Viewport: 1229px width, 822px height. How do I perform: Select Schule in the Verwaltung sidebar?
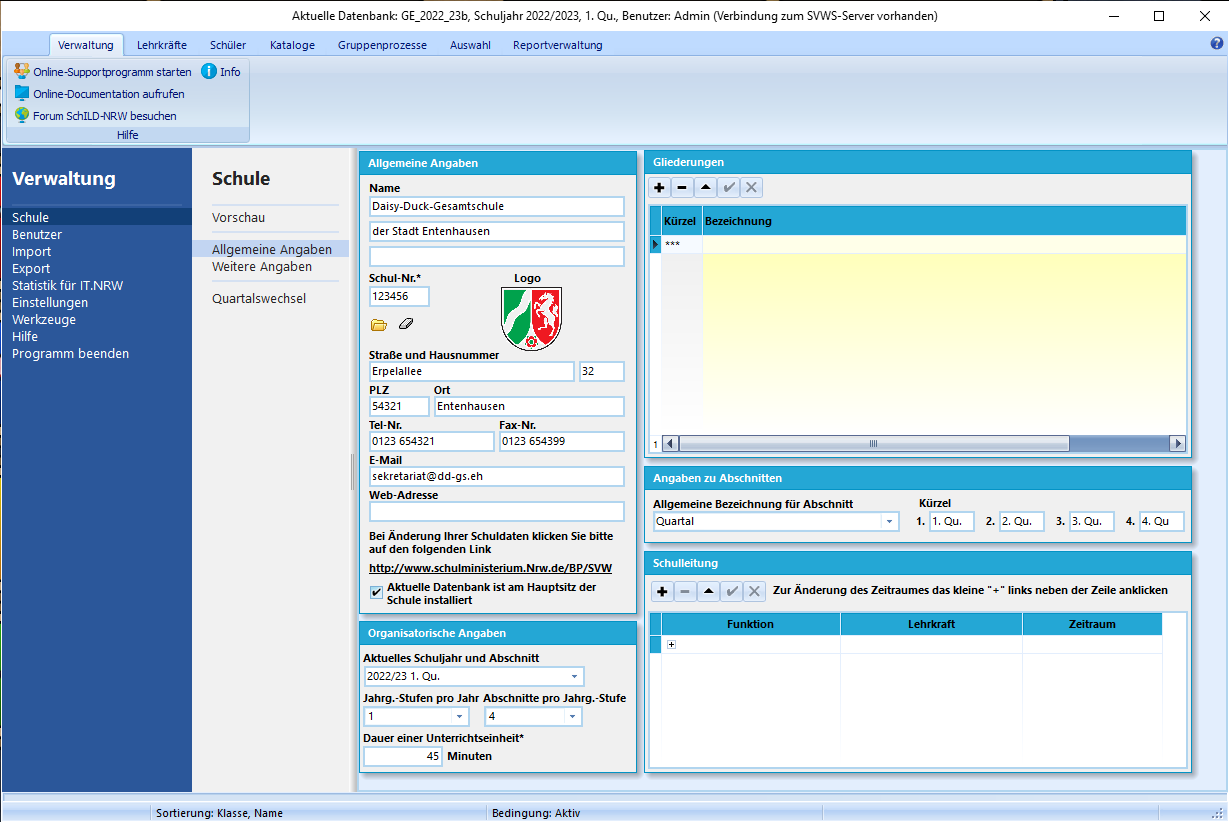[x=97, y=217]
